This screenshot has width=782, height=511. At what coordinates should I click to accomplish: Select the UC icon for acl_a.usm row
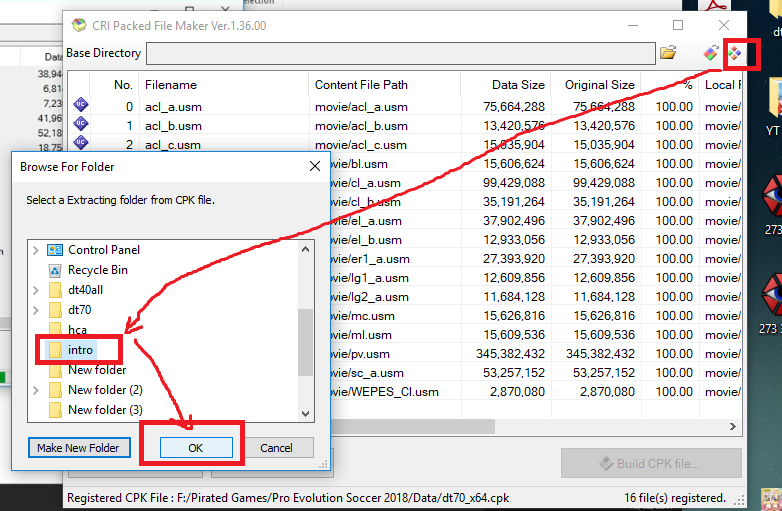(x=81, y=104)
